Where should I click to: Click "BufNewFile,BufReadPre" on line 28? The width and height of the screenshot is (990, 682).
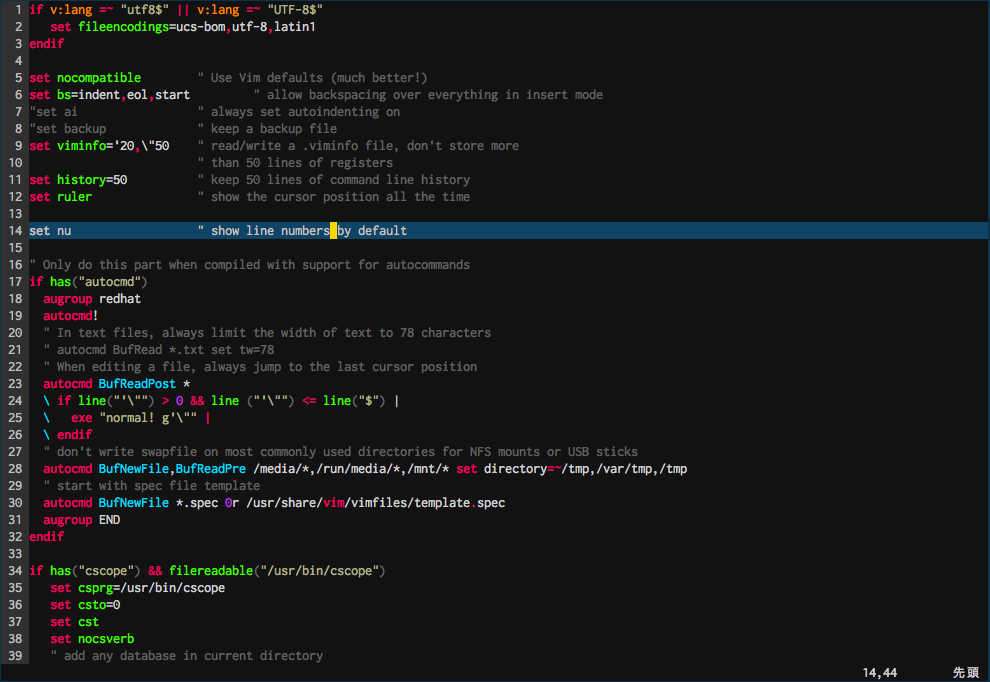tap(172, 469)
